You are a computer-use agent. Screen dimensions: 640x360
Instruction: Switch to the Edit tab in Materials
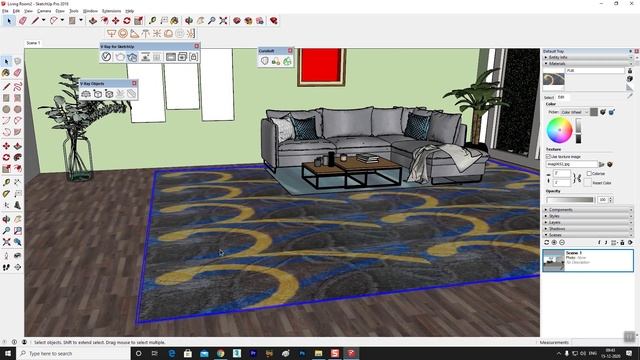coord(561,97)
